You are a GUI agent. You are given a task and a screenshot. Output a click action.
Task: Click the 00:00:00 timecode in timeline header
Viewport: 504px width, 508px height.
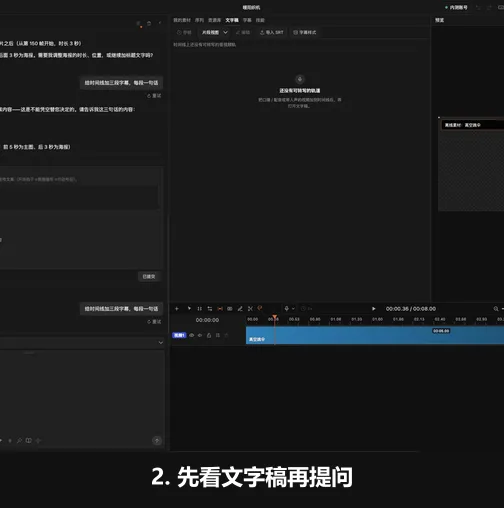point(207,320)
